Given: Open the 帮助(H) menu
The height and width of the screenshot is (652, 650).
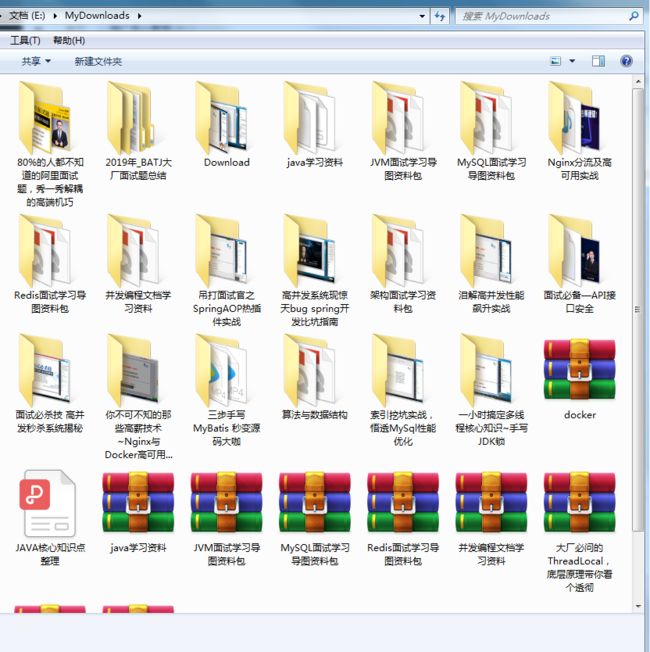Looking at the screenshot, I should [69, 40].
